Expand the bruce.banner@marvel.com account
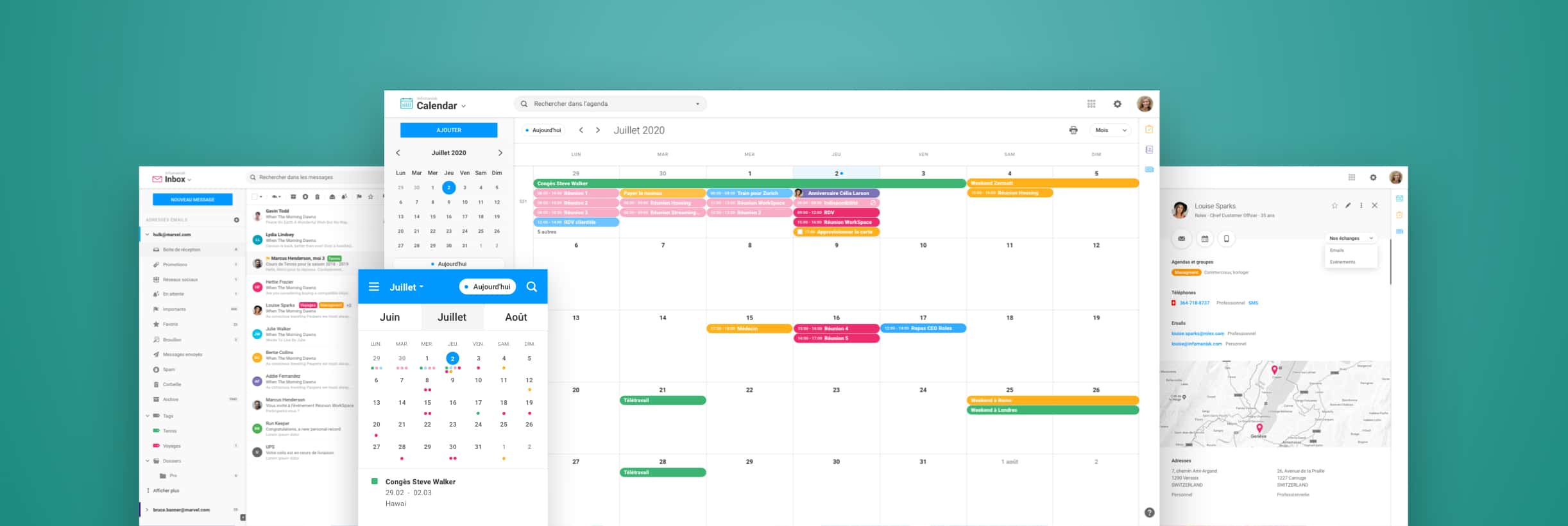The image size is (1568, 526). point(147,510)
